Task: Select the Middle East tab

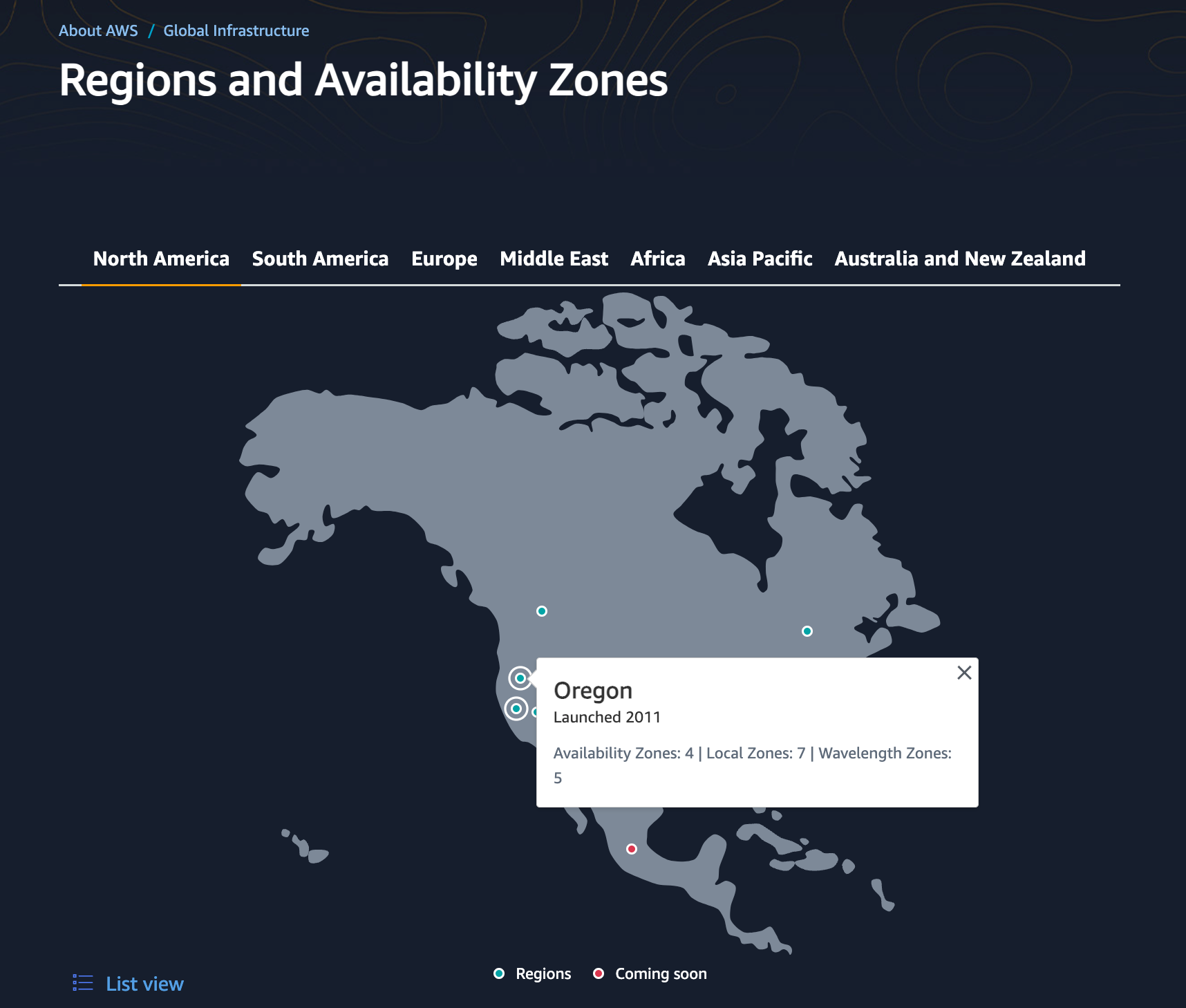Action: [x=554, y=259]
